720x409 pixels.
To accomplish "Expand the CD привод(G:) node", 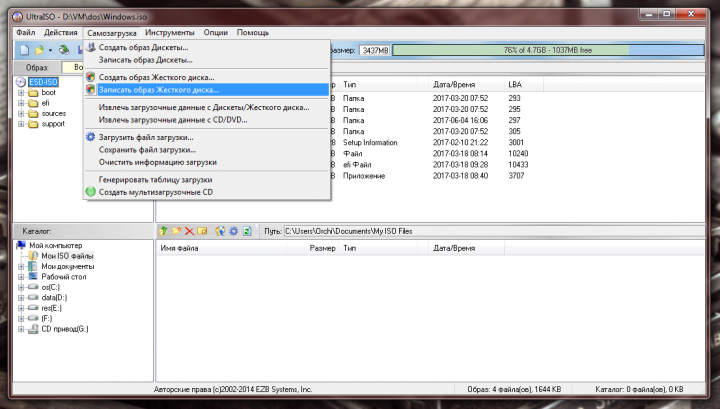I will pyautogui.click(x=21, y=329).
